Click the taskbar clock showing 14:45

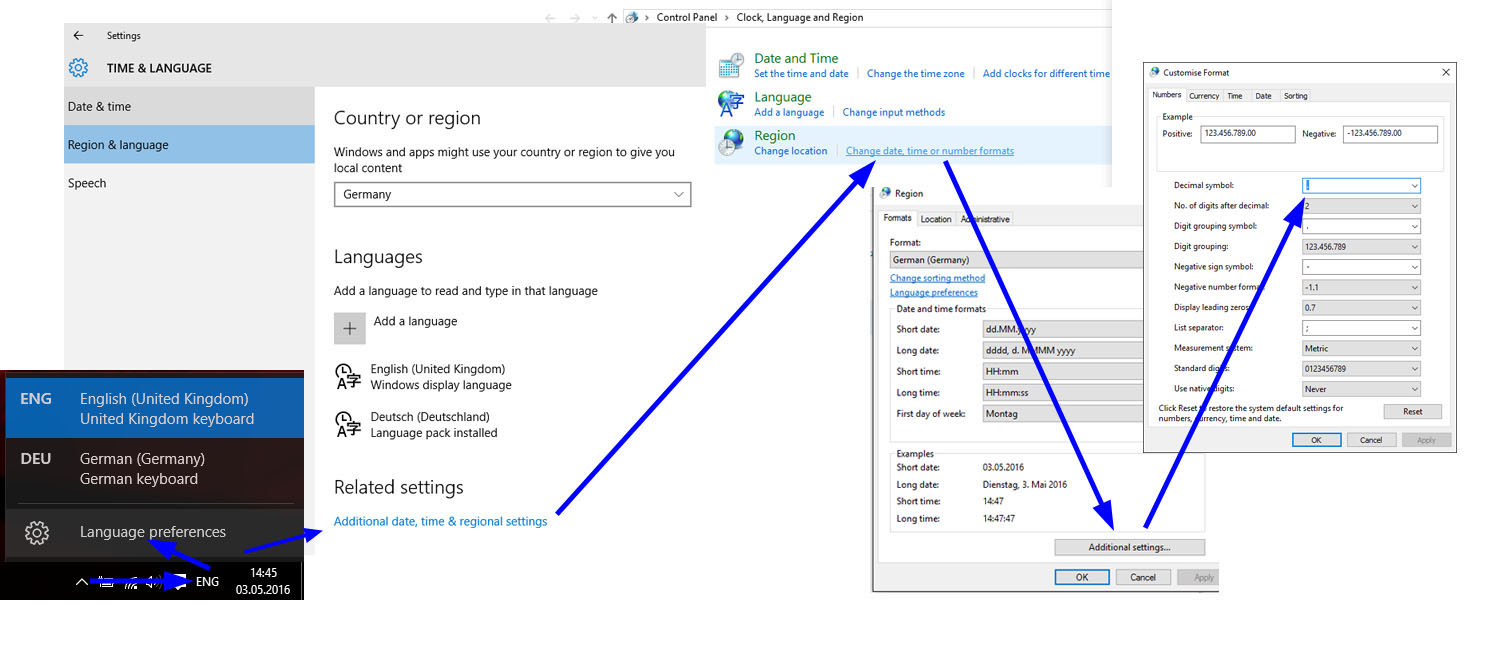point(263,581)
